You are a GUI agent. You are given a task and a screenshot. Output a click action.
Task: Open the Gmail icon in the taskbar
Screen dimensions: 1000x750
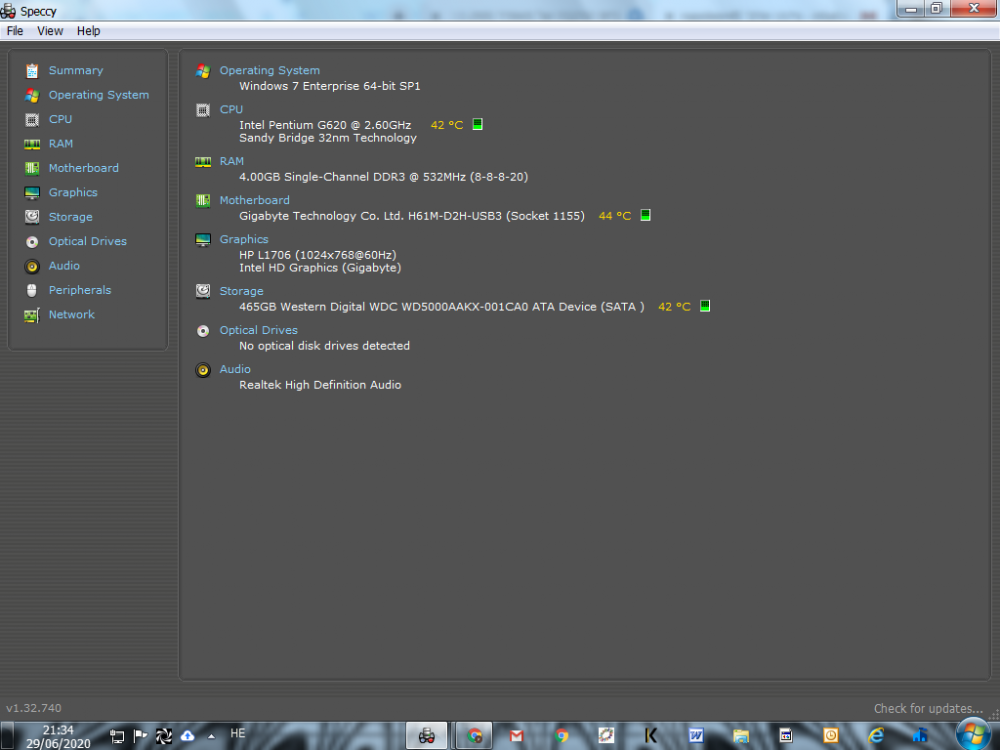[517, 736]
